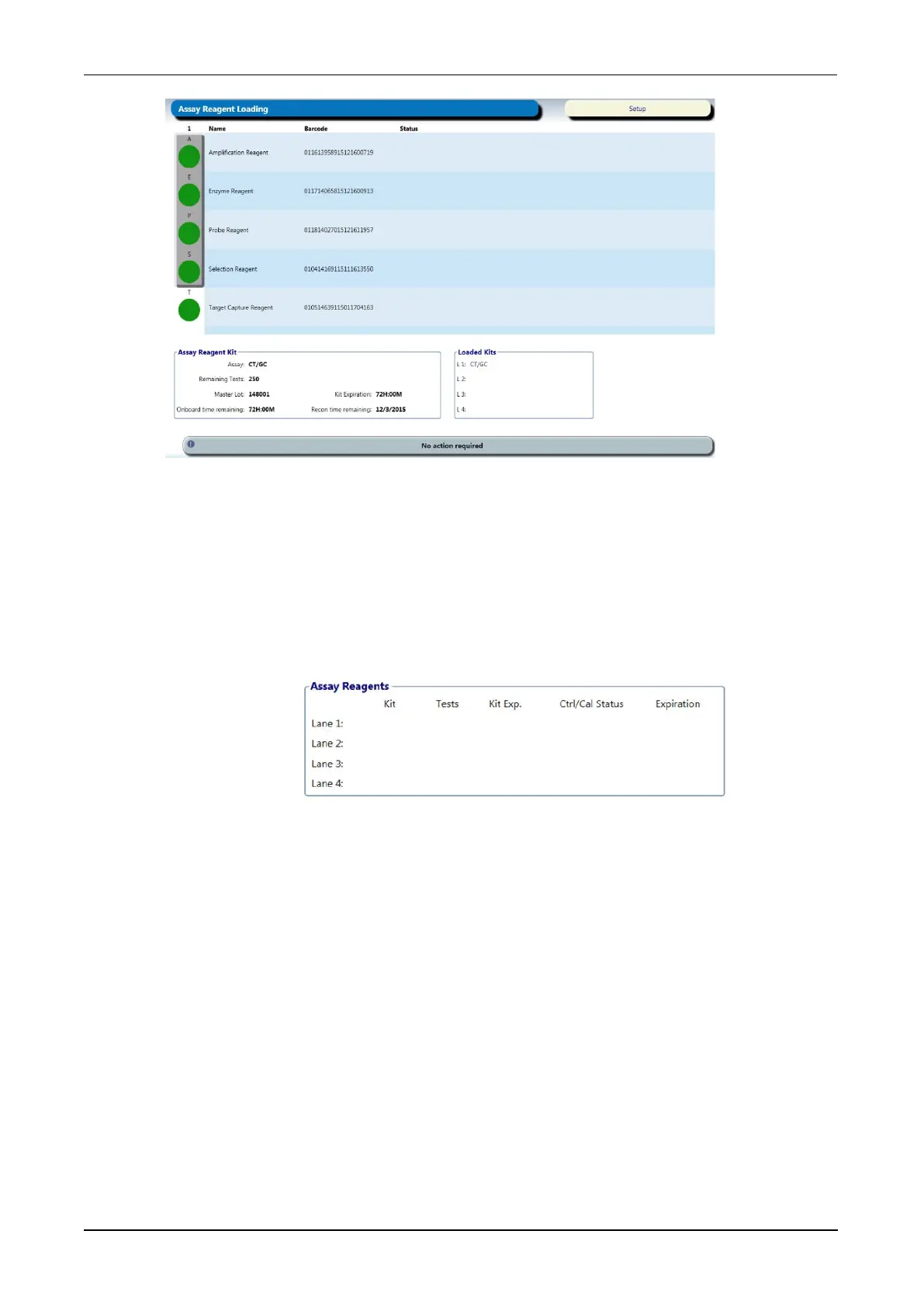The height and width of the screenshot is (1307, 924).
Task: Click barcode 011814027015121611957
Action: point(338,231)
